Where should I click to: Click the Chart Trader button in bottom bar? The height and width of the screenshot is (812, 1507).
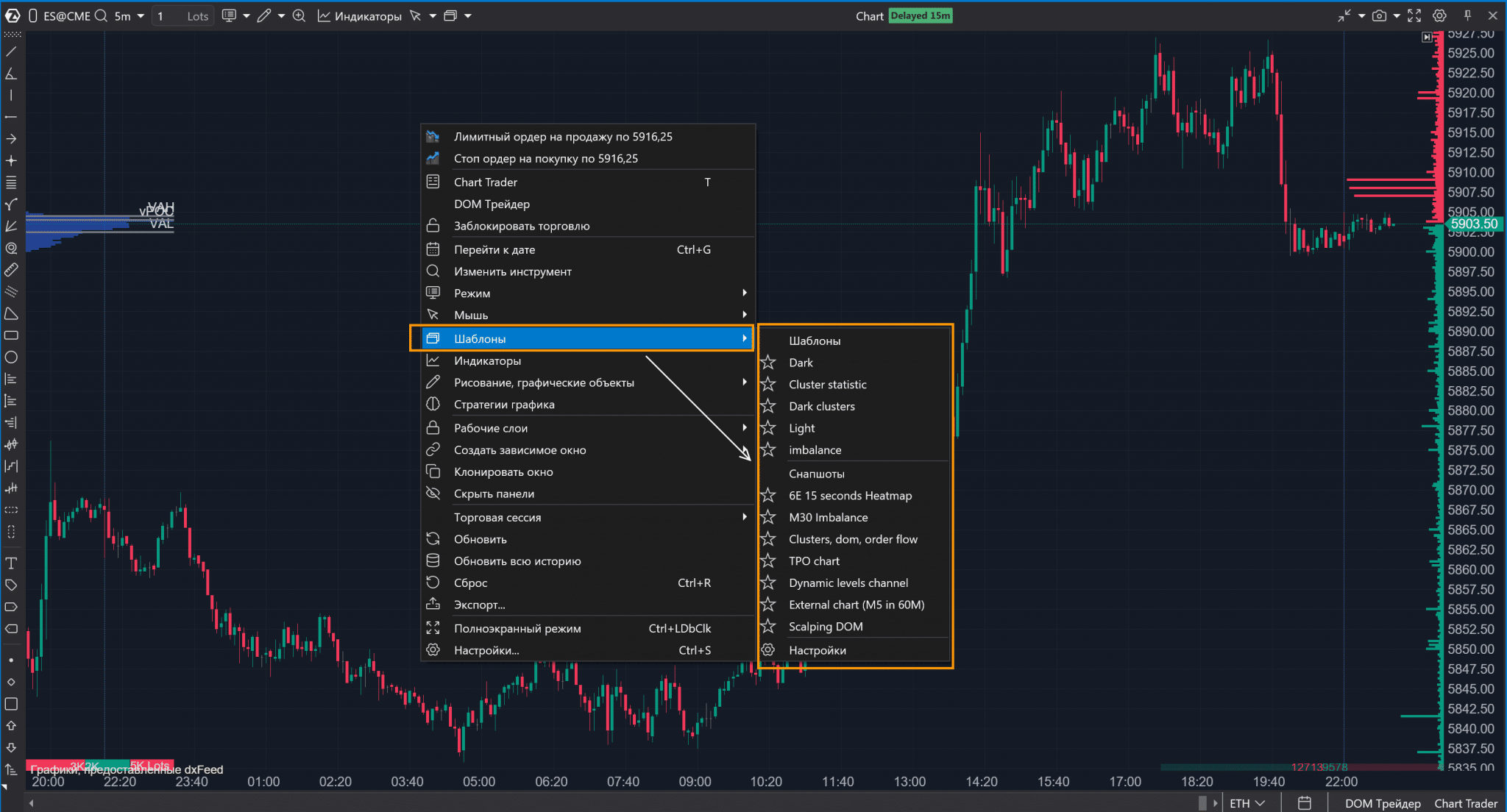pos(1465,803)
